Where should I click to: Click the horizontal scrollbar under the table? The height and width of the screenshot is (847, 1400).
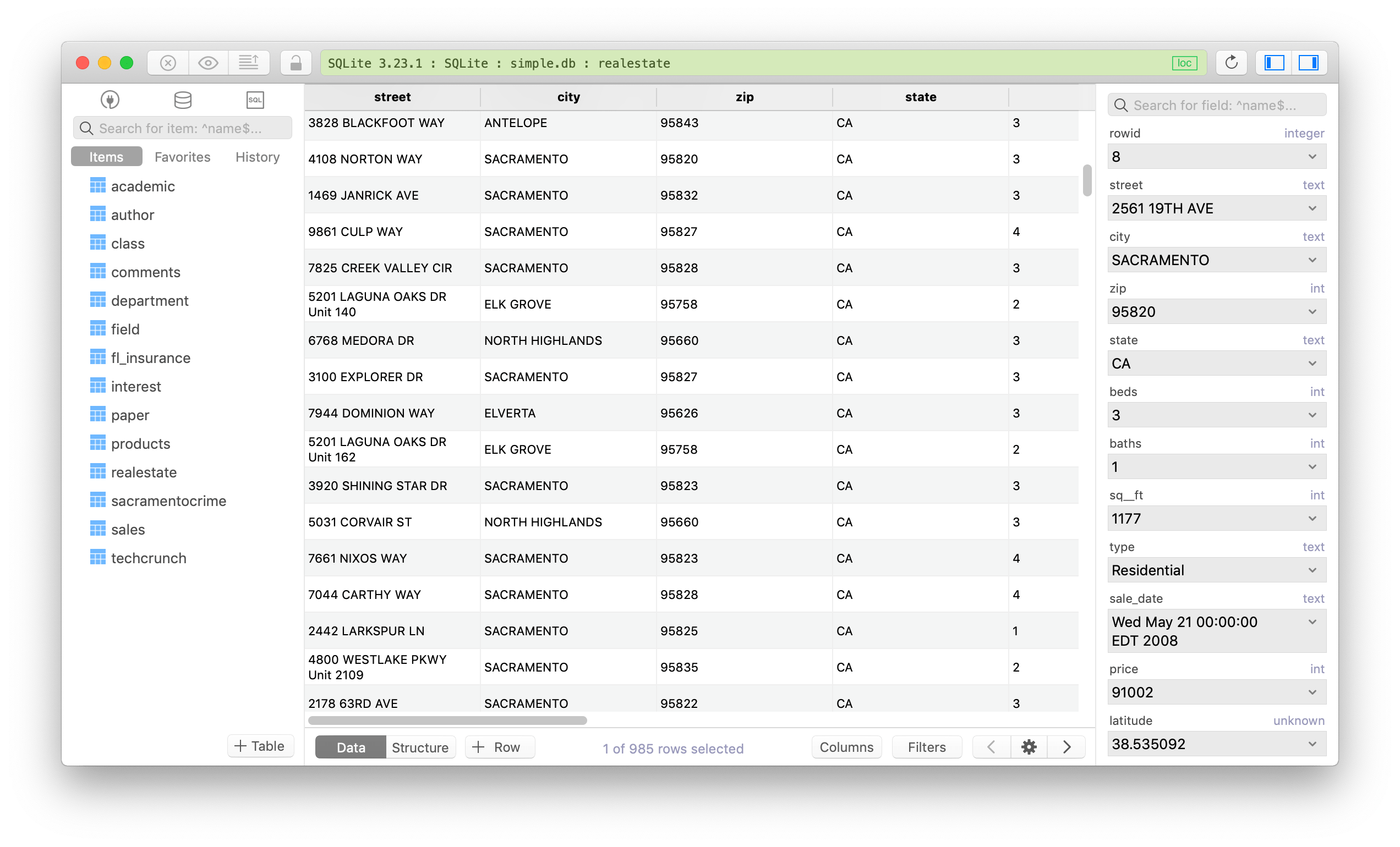(x=447, y=721)
